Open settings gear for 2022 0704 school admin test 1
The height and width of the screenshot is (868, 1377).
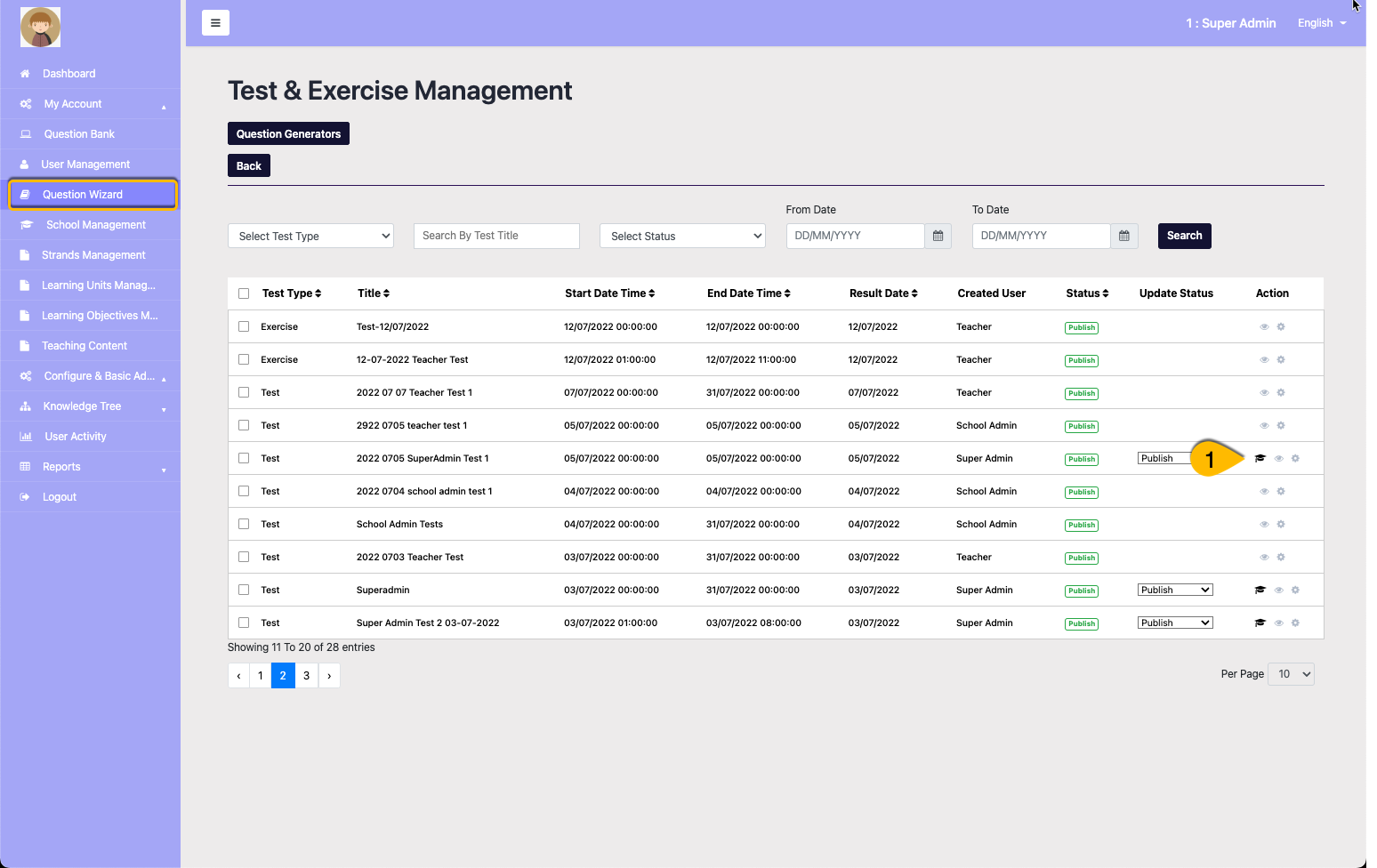(x=1281, y=492)
